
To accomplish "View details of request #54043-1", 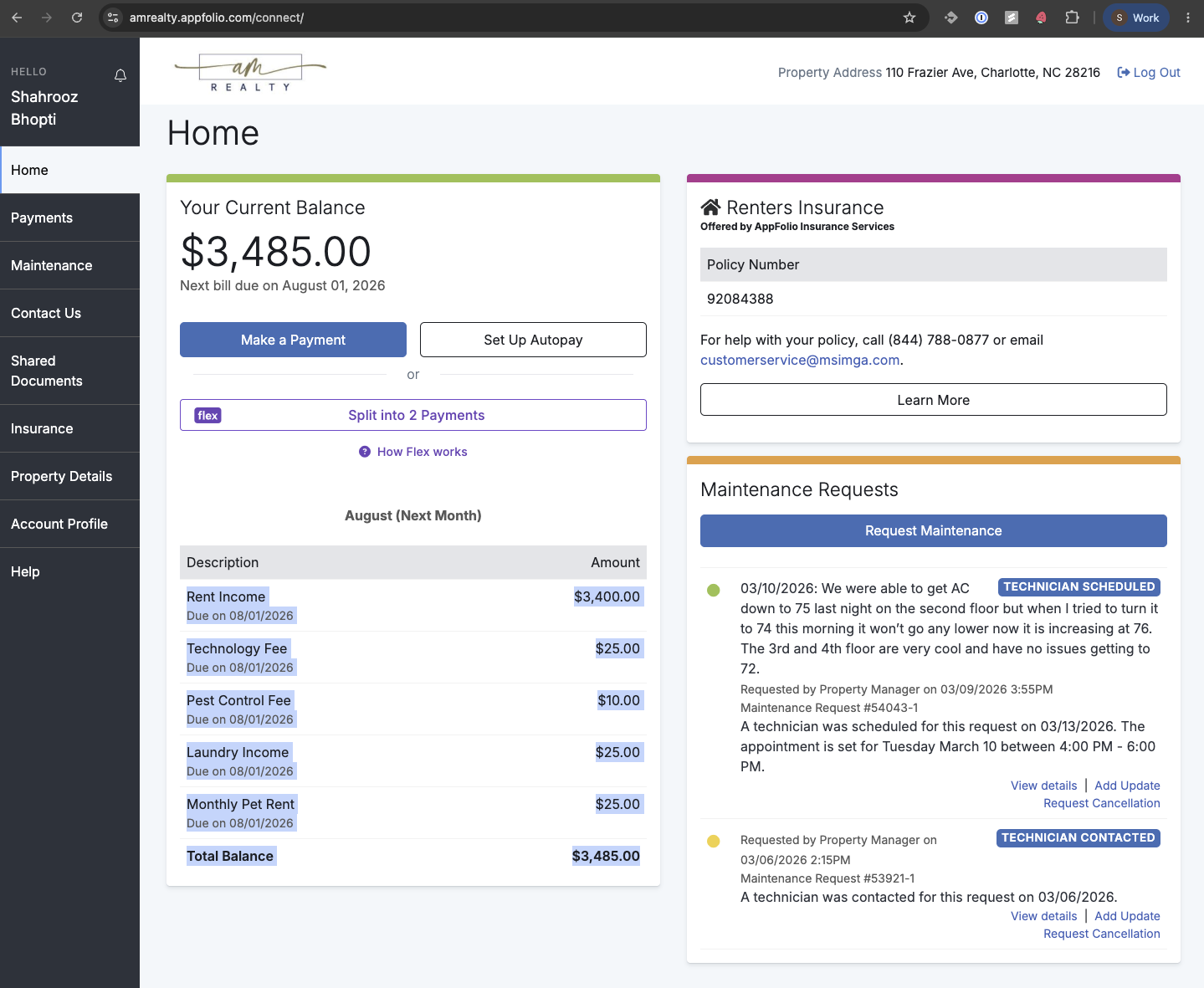I will (x=1044, y=786).
